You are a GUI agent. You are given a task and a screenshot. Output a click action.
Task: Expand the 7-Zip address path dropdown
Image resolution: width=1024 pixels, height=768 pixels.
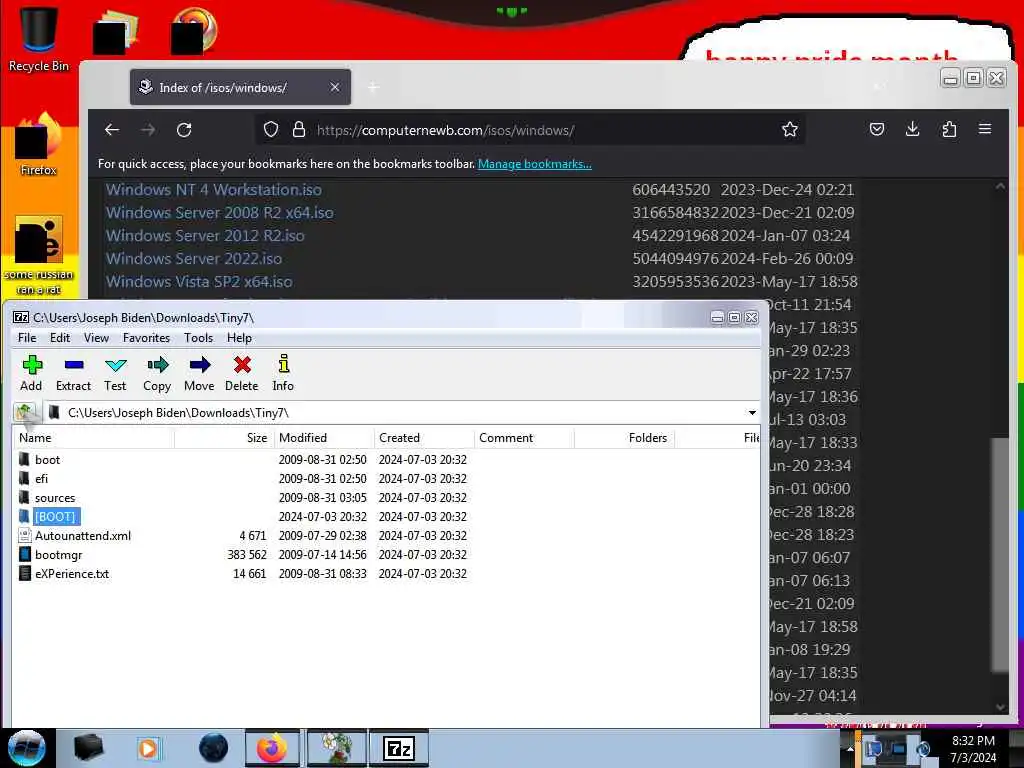pos(752,413)
